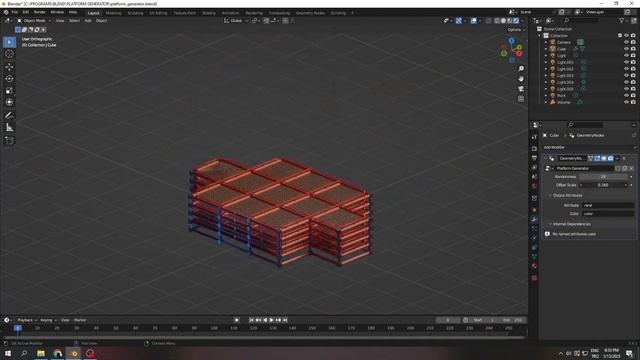
Task: Hide the Cube object in viewport
Action: click(626, 49)
